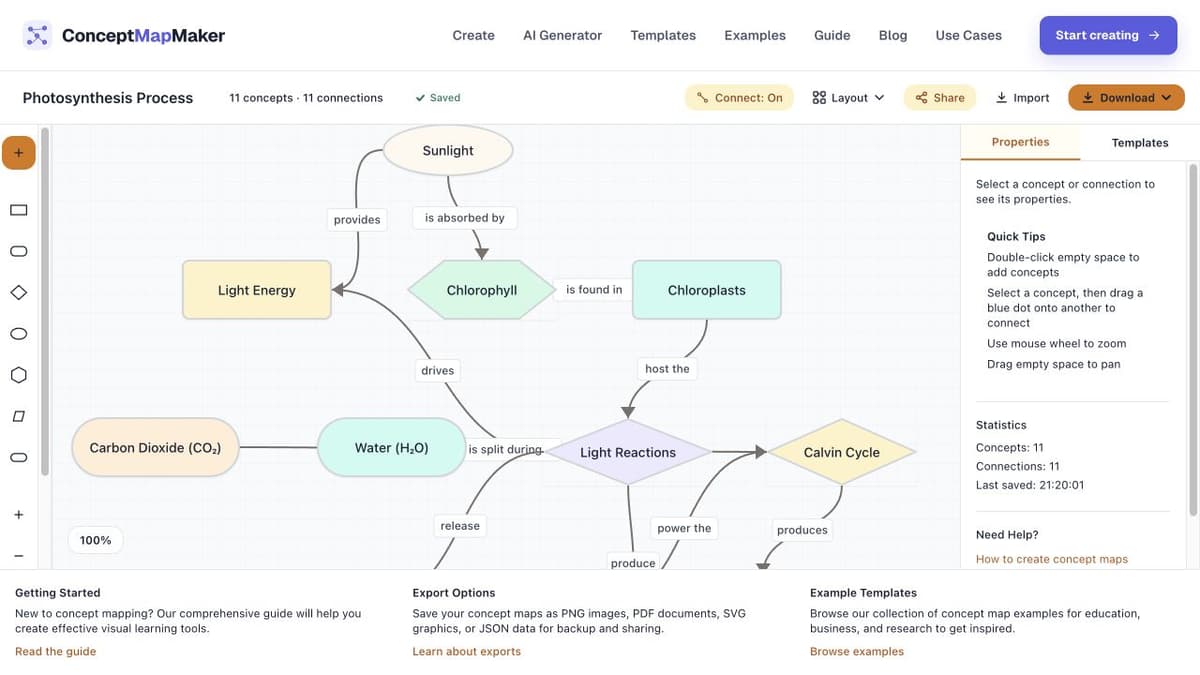Click the 100% zoom level indicator
The image size is (1200, 675).
point(96,540)
